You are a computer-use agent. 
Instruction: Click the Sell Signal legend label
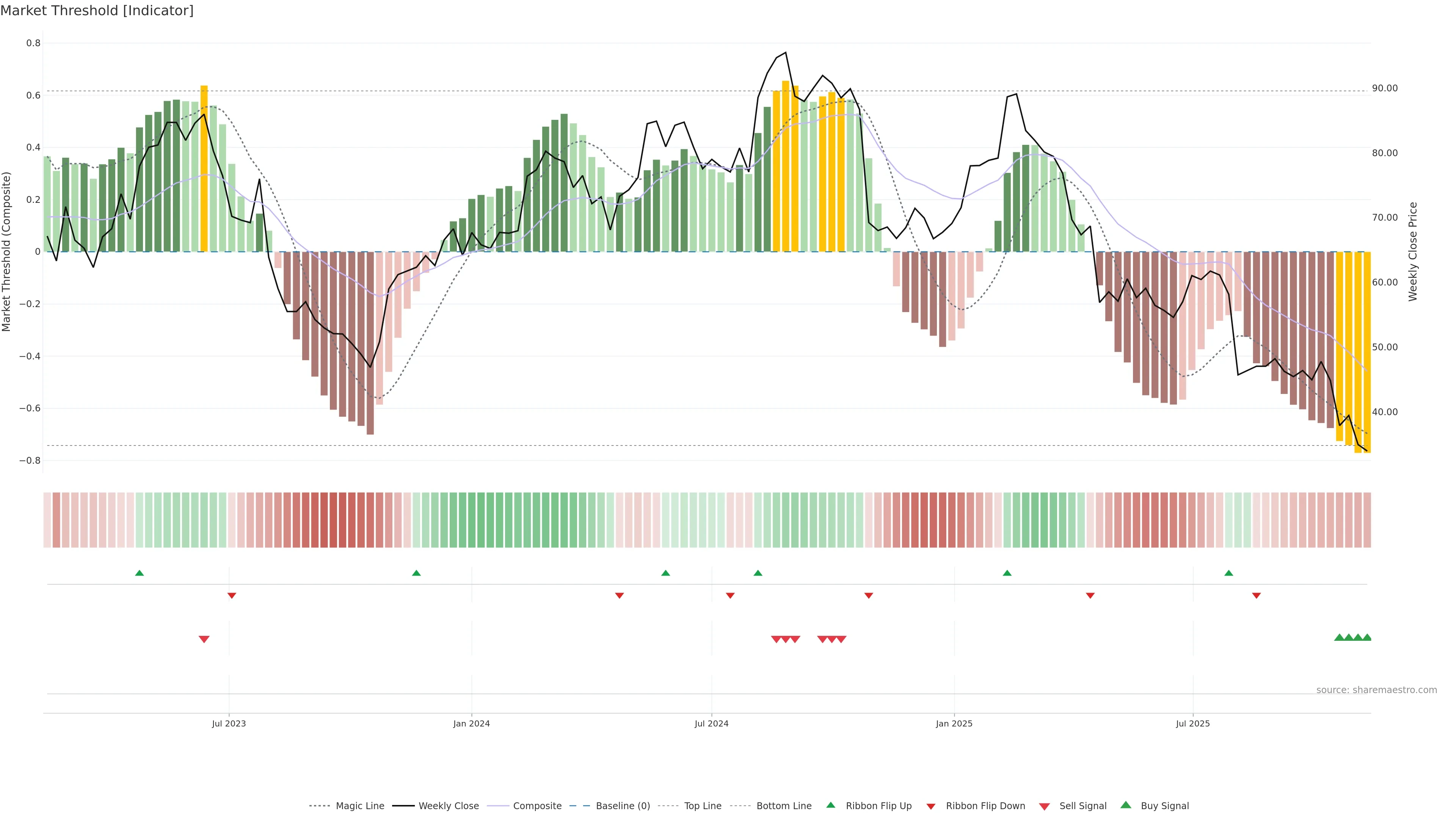(1083, 806)
